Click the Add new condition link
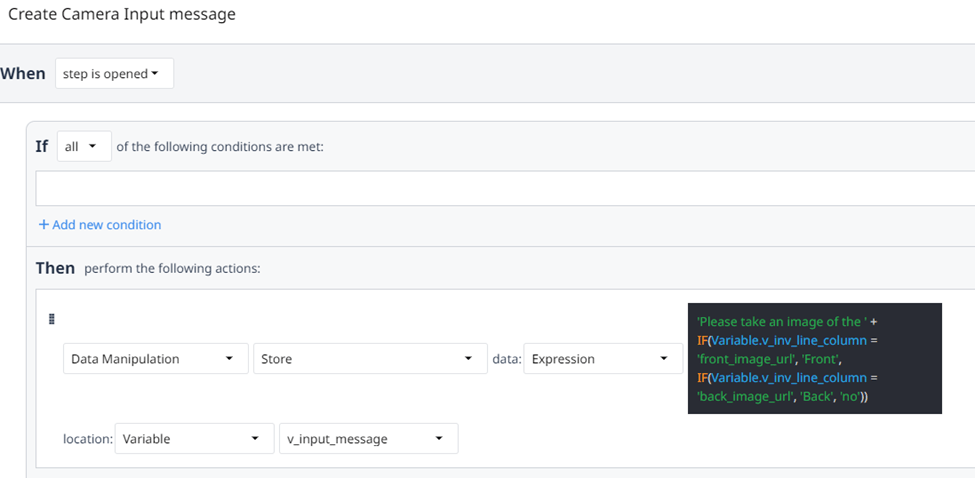 coord(106,225)
